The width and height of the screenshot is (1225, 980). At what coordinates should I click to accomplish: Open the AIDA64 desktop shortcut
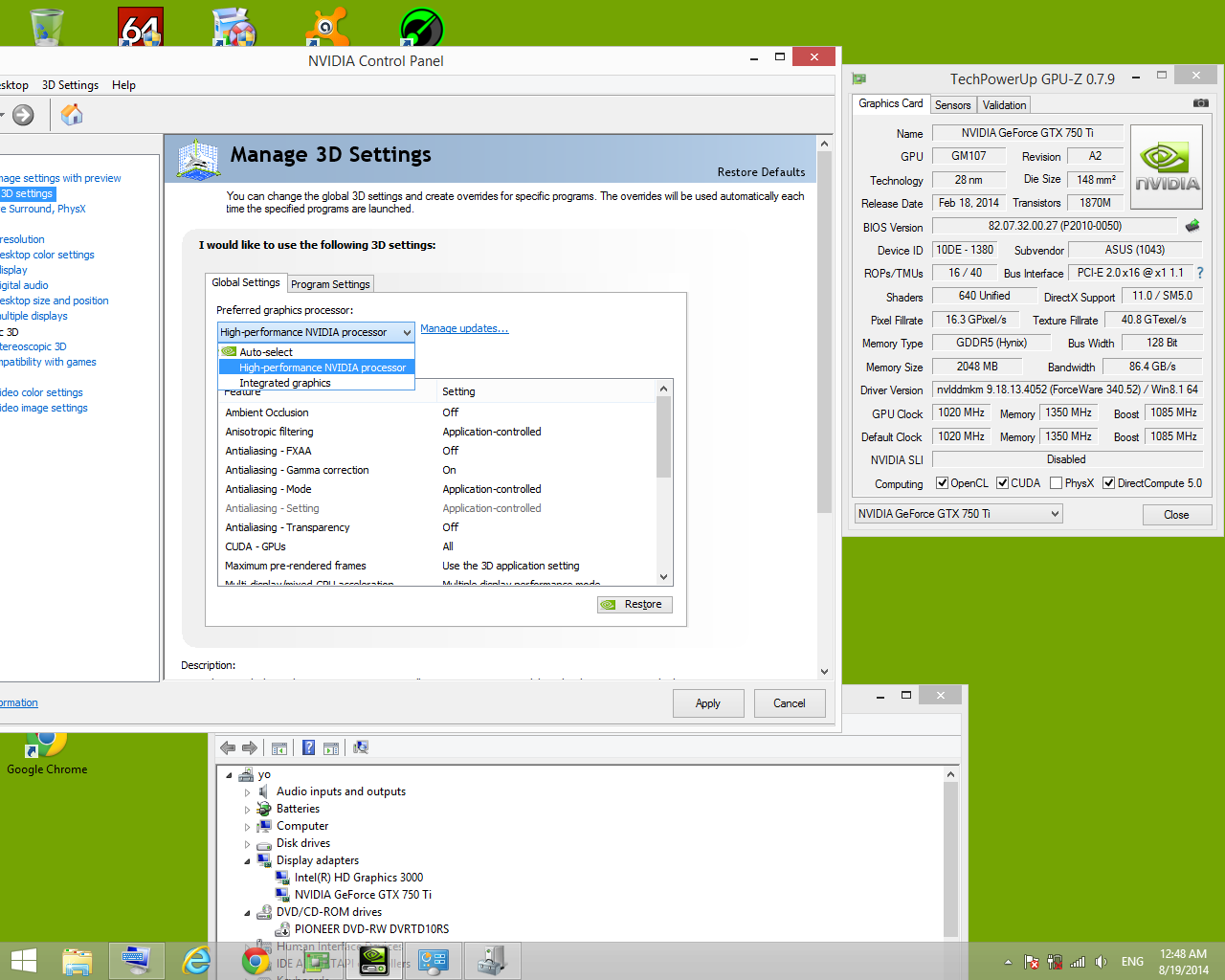(x=141, y=27)
